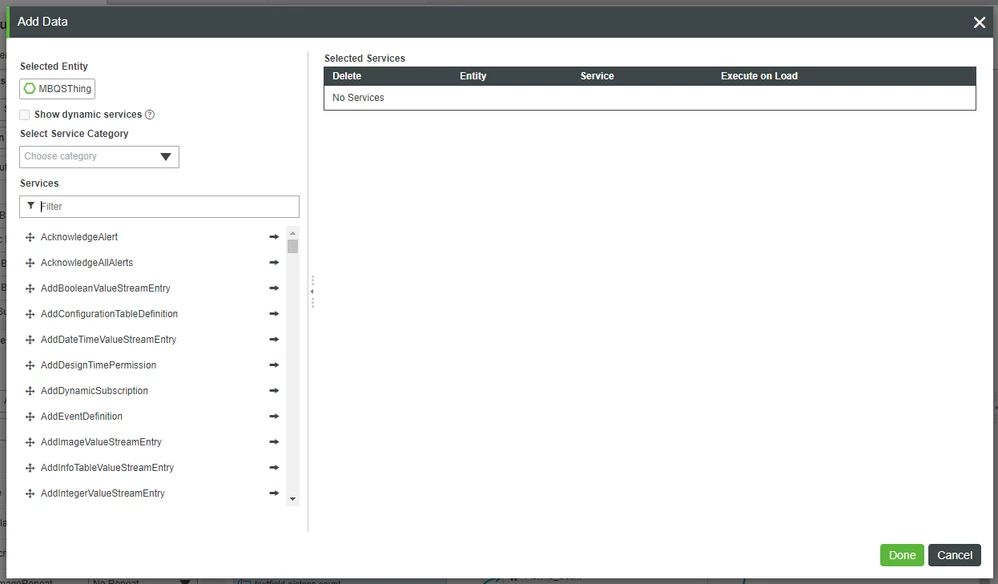Click the arrow icon next to AddEventDefinition
Viewport: 998px width, 584px height.
[x=272, y=416]
